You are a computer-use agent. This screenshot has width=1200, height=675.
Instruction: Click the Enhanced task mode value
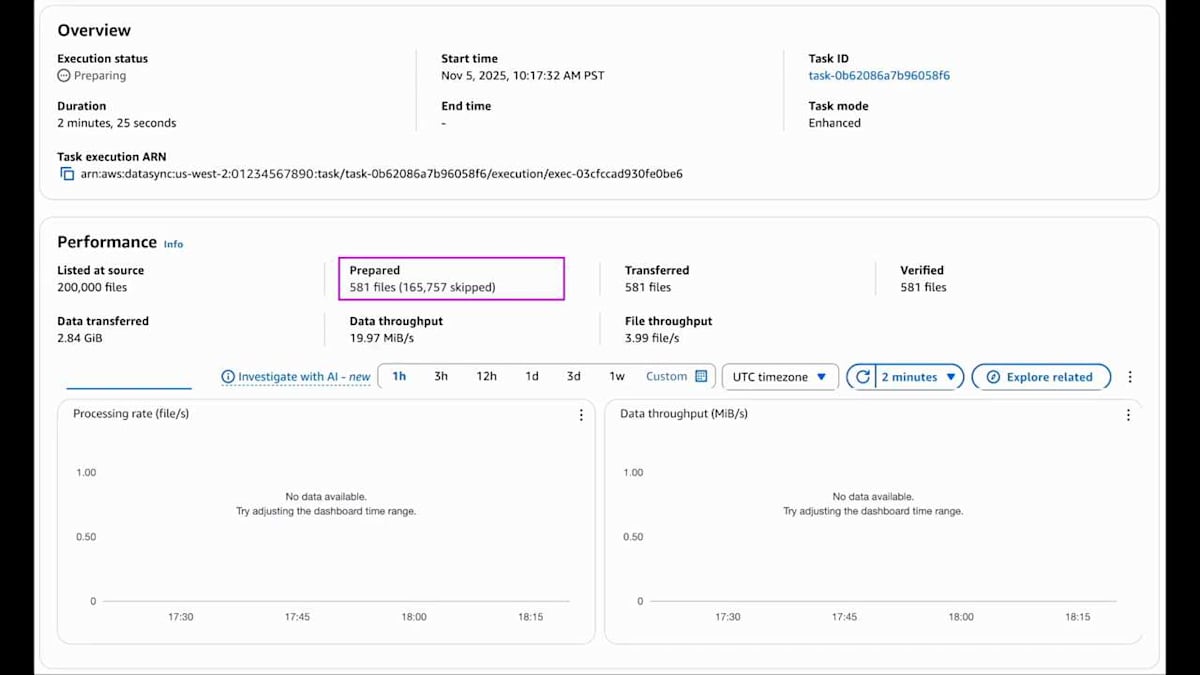click(x=835, y=124)
